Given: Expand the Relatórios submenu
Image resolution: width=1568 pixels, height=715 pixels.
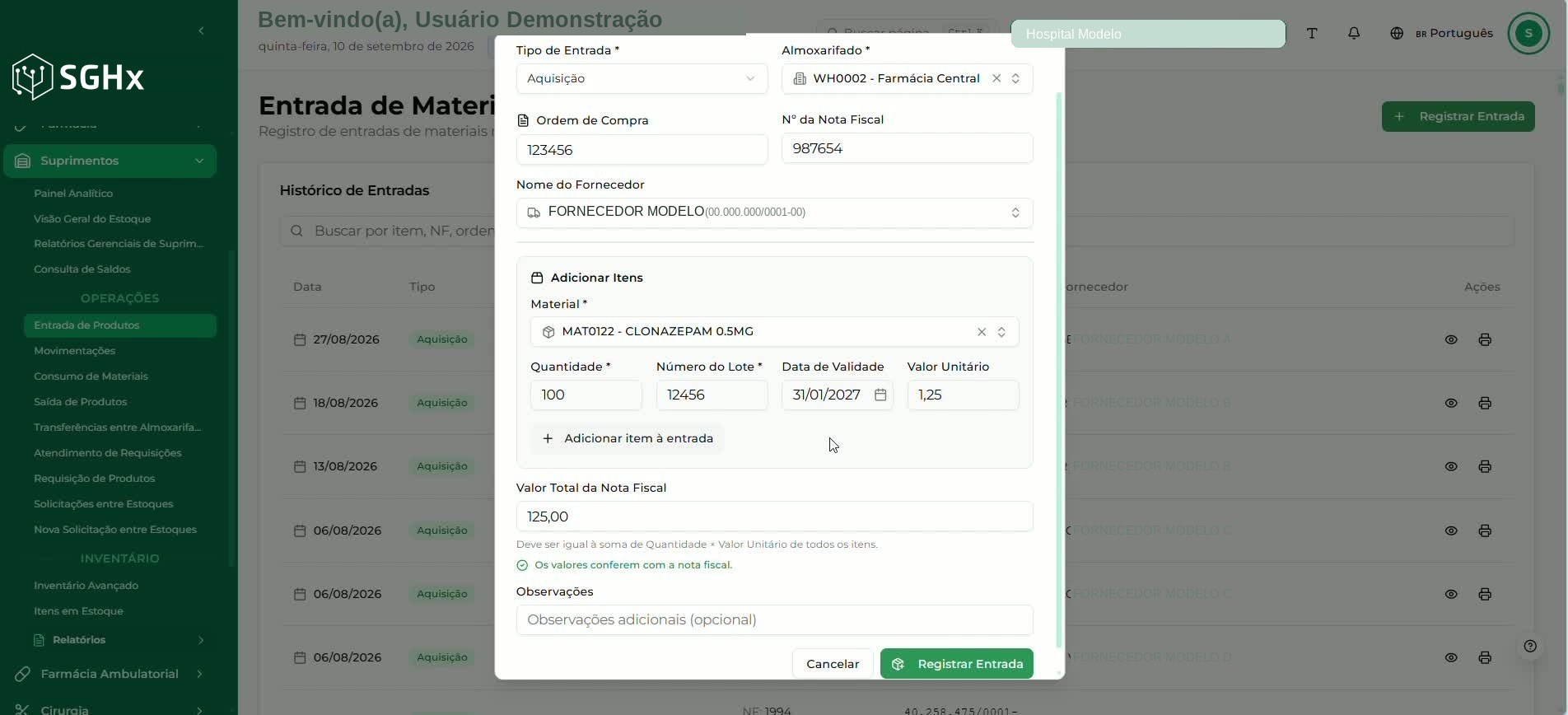Looking at the screenshot, I should click(119, 640).
